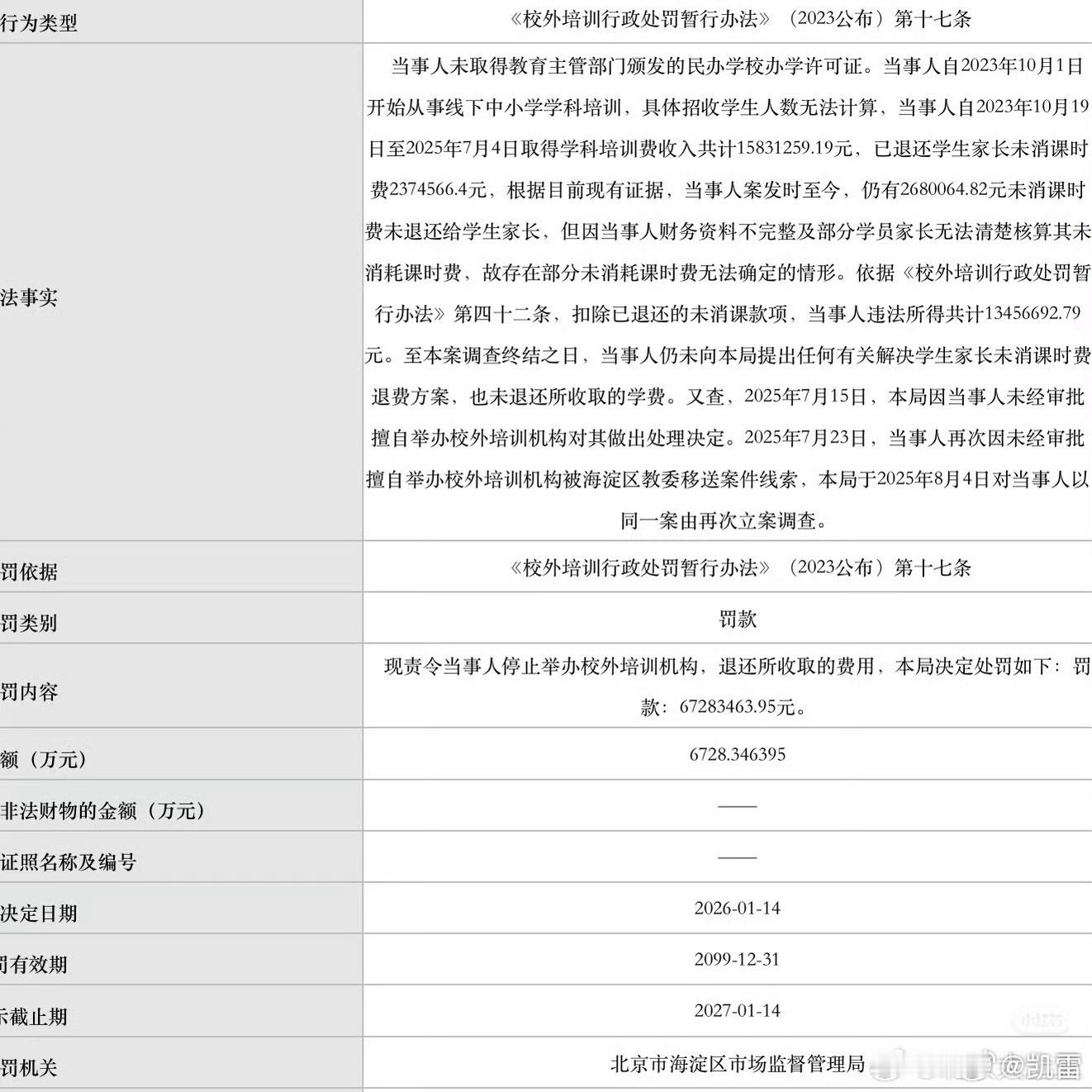Click the dash placeholder in 证照名称及编号 row
The height and width of the screenshot is (1092, 1092).
point(738,857)
